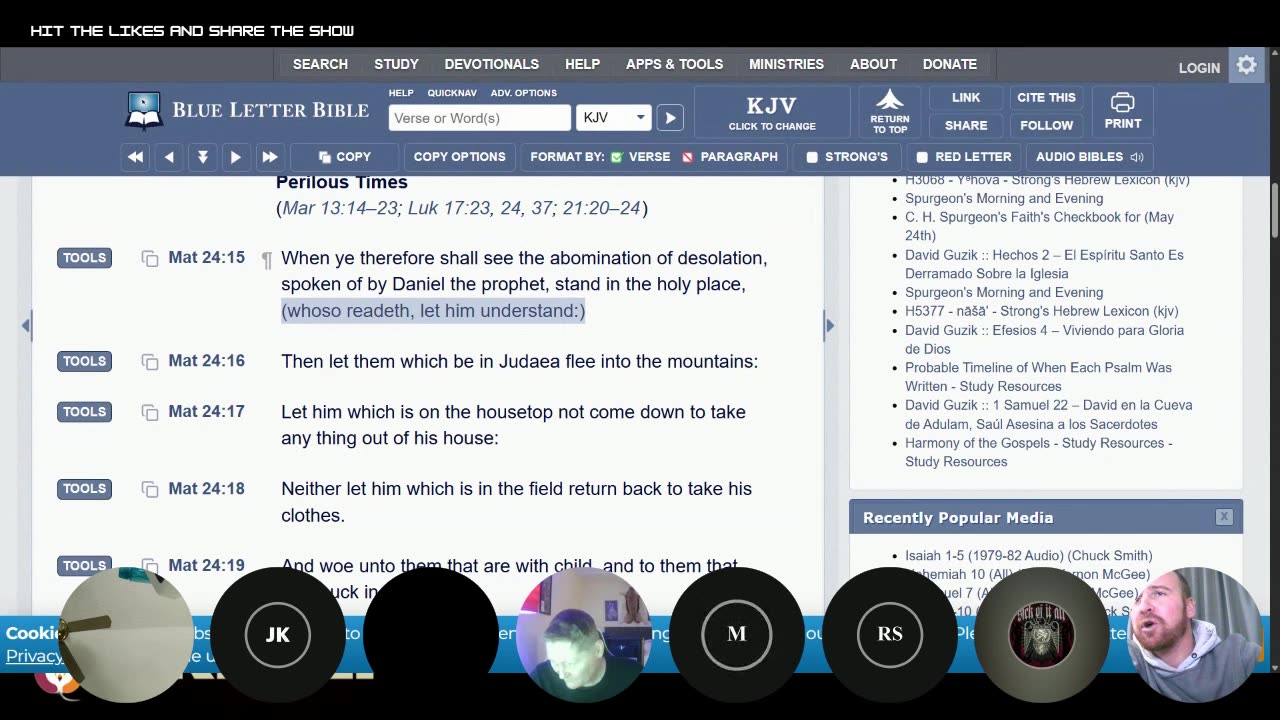Click the RS participant avatar
This screenshot has height=720, width=1280.
point(890,634)
